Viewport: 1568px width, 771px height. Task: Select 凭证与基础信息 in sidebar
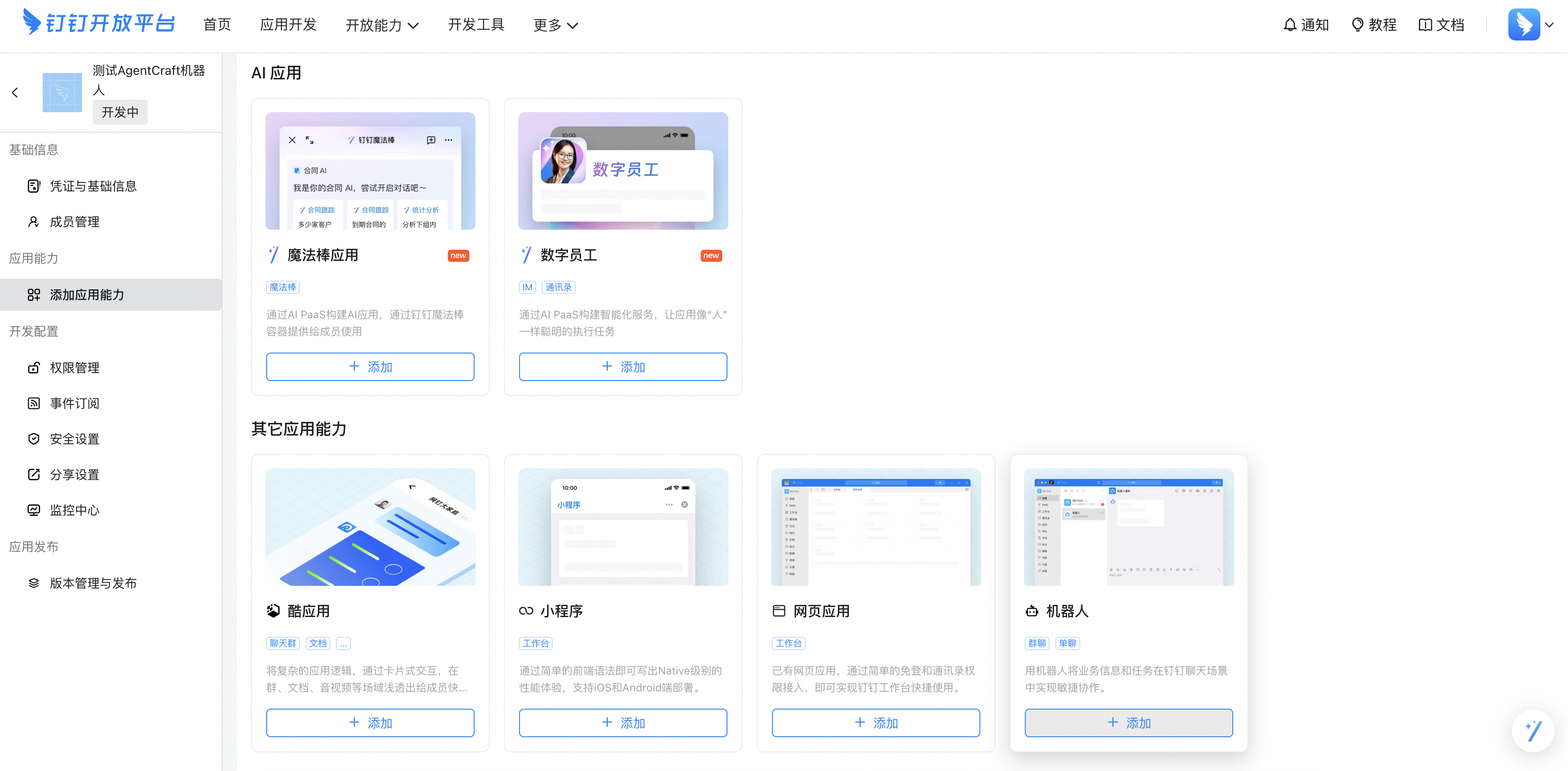click(x=111, y=186)
